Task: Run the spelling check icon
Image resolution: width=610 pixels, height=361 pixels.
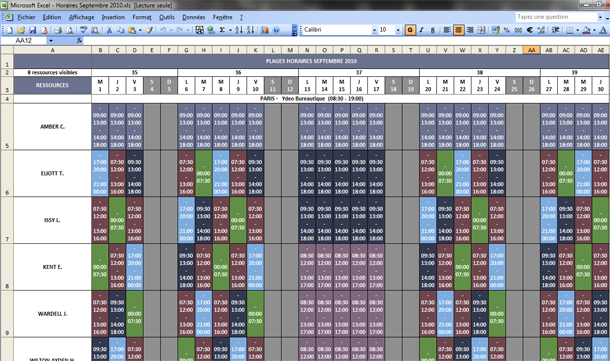Action: pos(83,30)
